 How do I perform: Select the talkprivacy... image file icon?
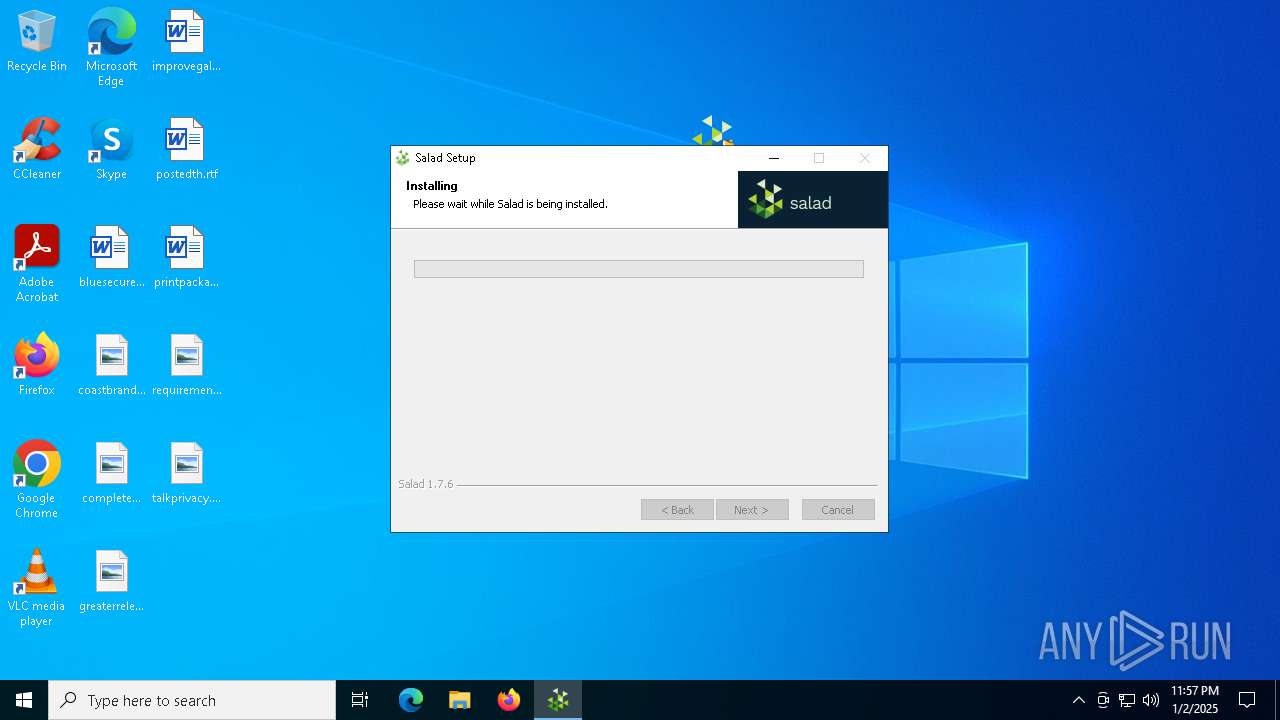pyautogui.click(x=186, y=473)
